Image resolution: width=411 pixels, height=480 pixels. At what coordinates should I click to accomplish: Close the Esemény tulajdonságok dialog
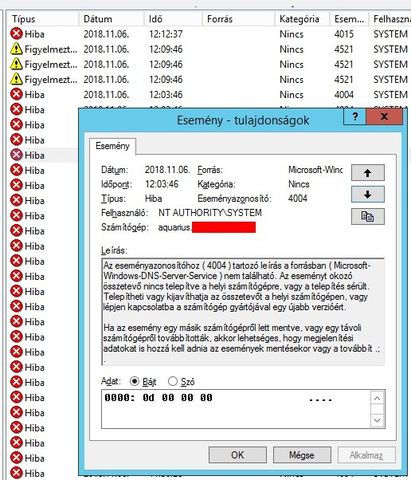coord(384,117)
